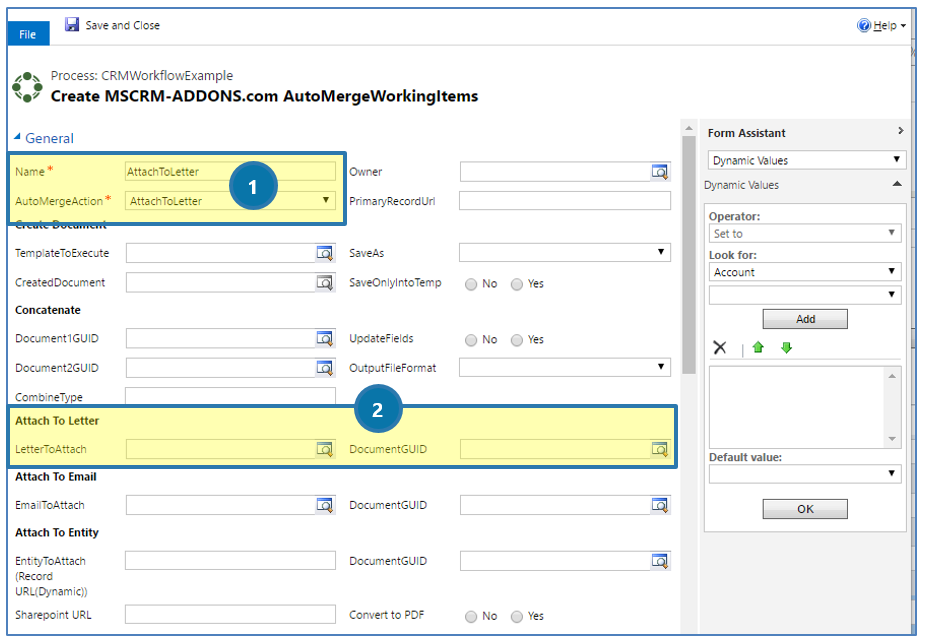Collapse the Form Assistant pane chevron
This screenshot has height=644, width=926.
(x=900, y=131)
